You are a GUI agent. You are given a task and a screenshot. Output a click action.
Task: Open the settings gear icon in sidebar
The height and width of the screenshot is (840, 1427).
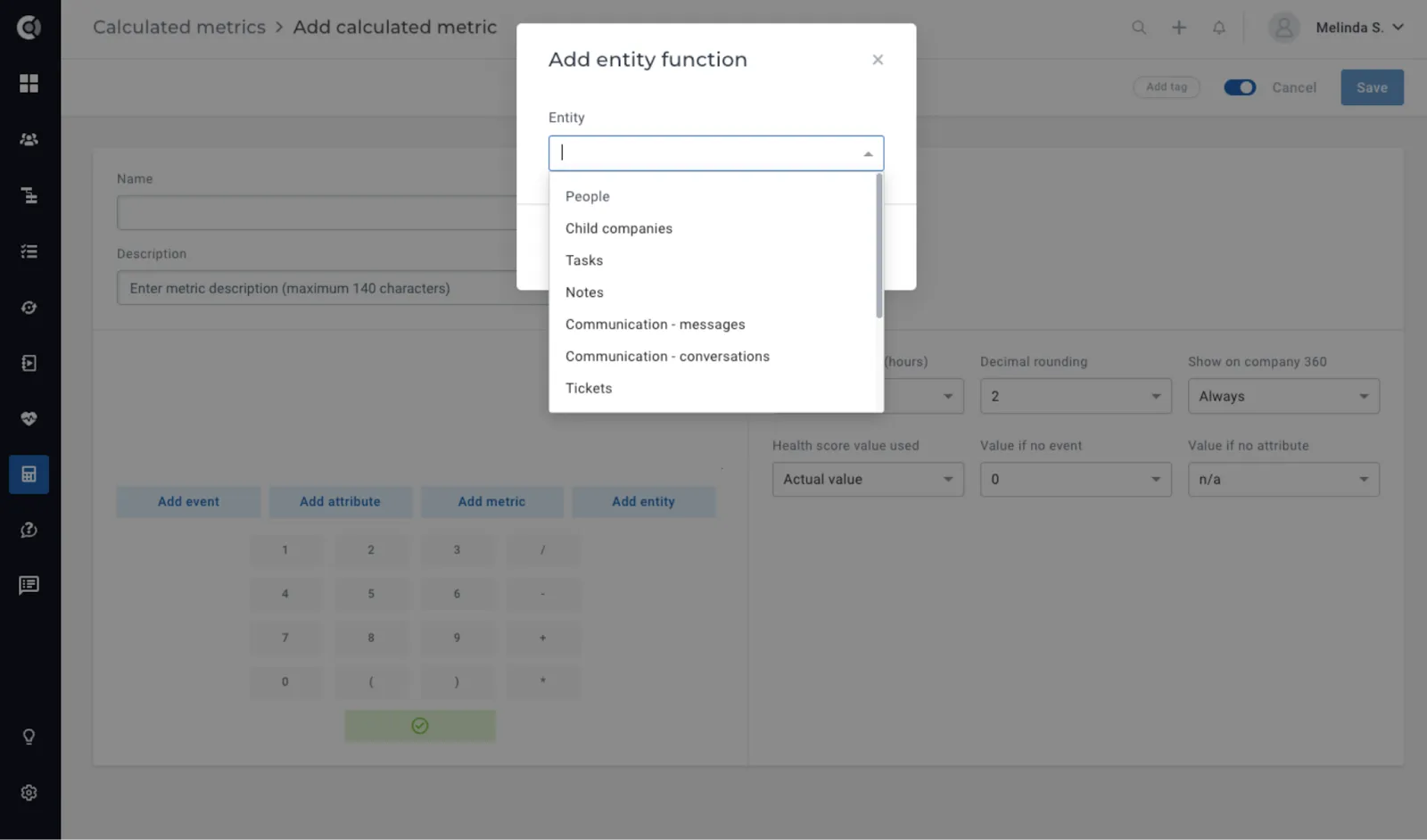(29, 793)
